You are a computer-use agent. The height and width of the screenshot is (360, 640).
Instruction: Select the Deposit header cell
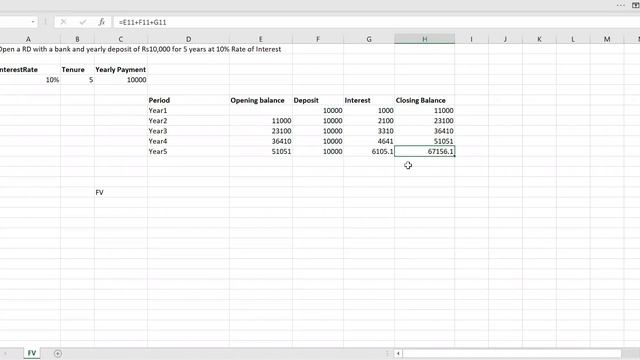pos(318,100)
